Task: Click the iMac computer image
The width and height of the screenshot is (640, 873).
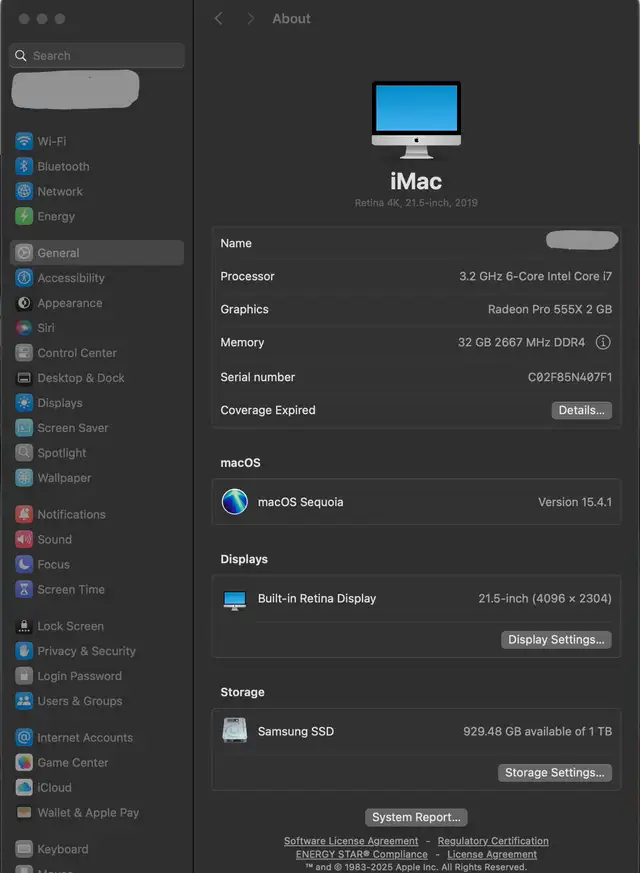Action: (416, 120)
